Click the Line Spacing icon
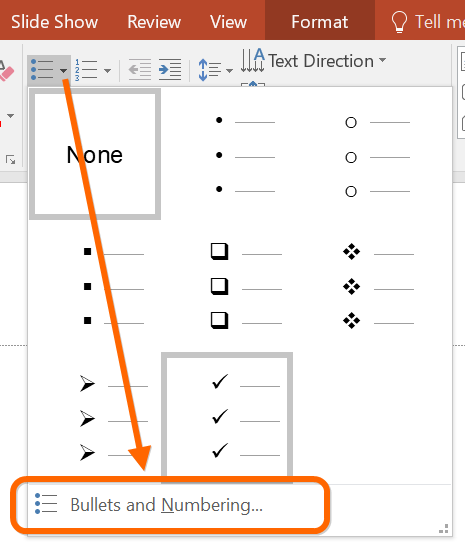 pos(210,70)
